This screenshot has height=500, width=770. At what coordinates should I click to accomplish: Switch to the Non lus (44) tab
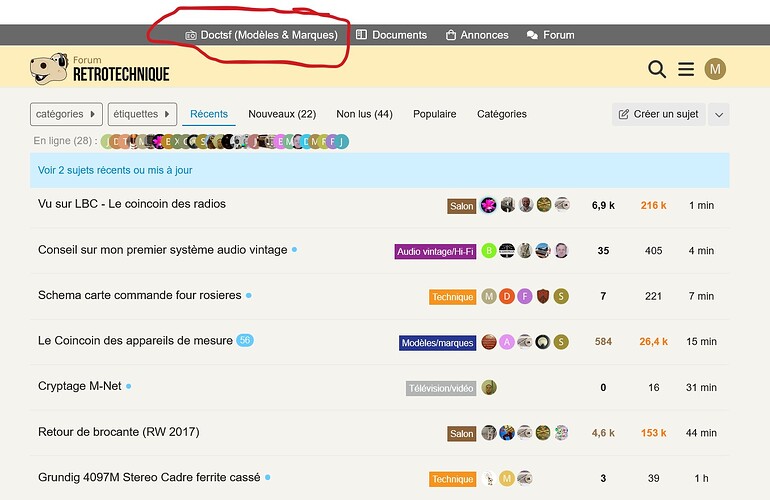click(364, 114)
